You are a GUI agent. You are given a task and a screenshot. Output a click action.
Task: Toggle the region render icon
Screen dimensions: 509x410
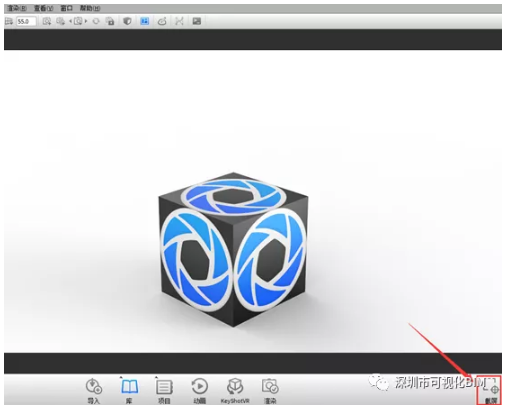(x=179, y=21)
